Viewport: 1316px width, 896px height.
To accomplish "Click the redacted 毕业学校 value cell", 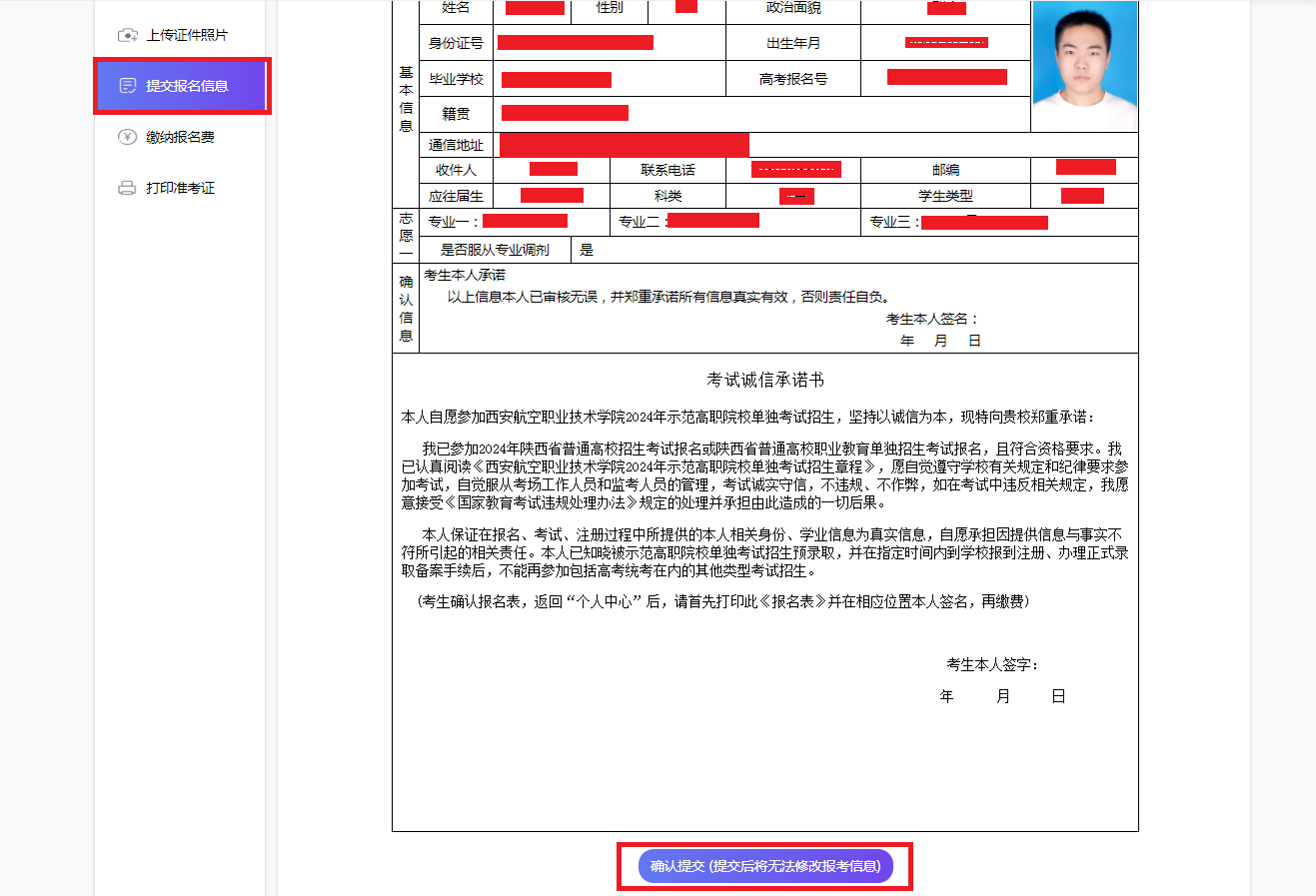I will pyautogui.click(x=556, y=80).
